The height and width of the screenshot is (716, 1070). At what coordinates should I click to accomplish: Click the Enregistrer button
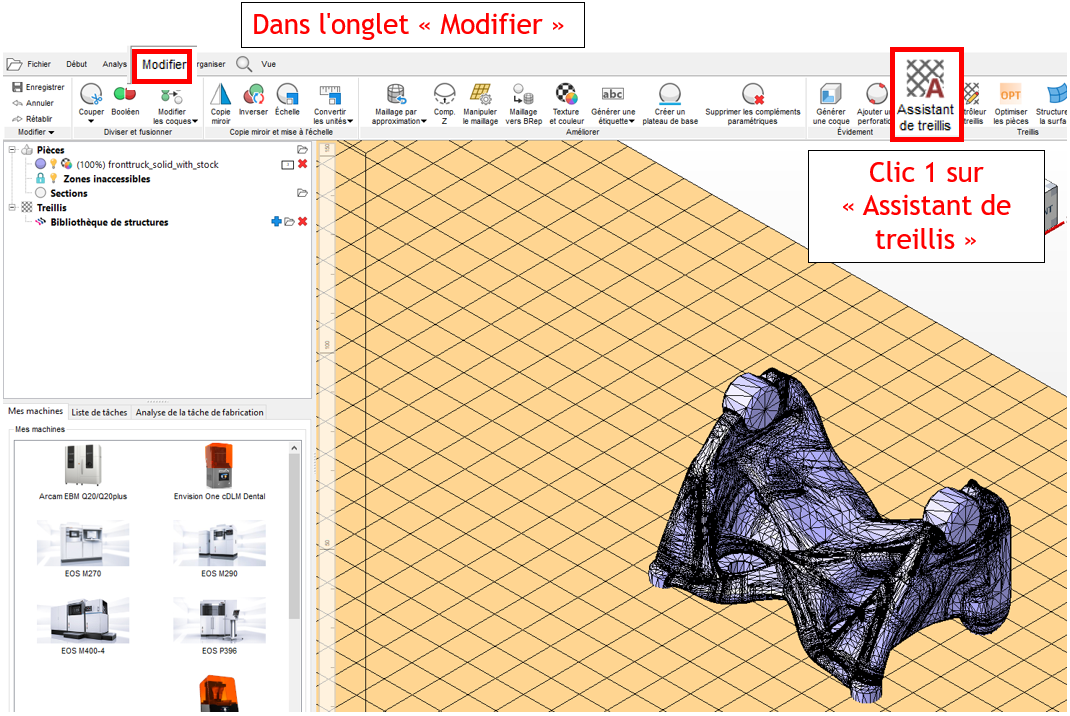38,87
